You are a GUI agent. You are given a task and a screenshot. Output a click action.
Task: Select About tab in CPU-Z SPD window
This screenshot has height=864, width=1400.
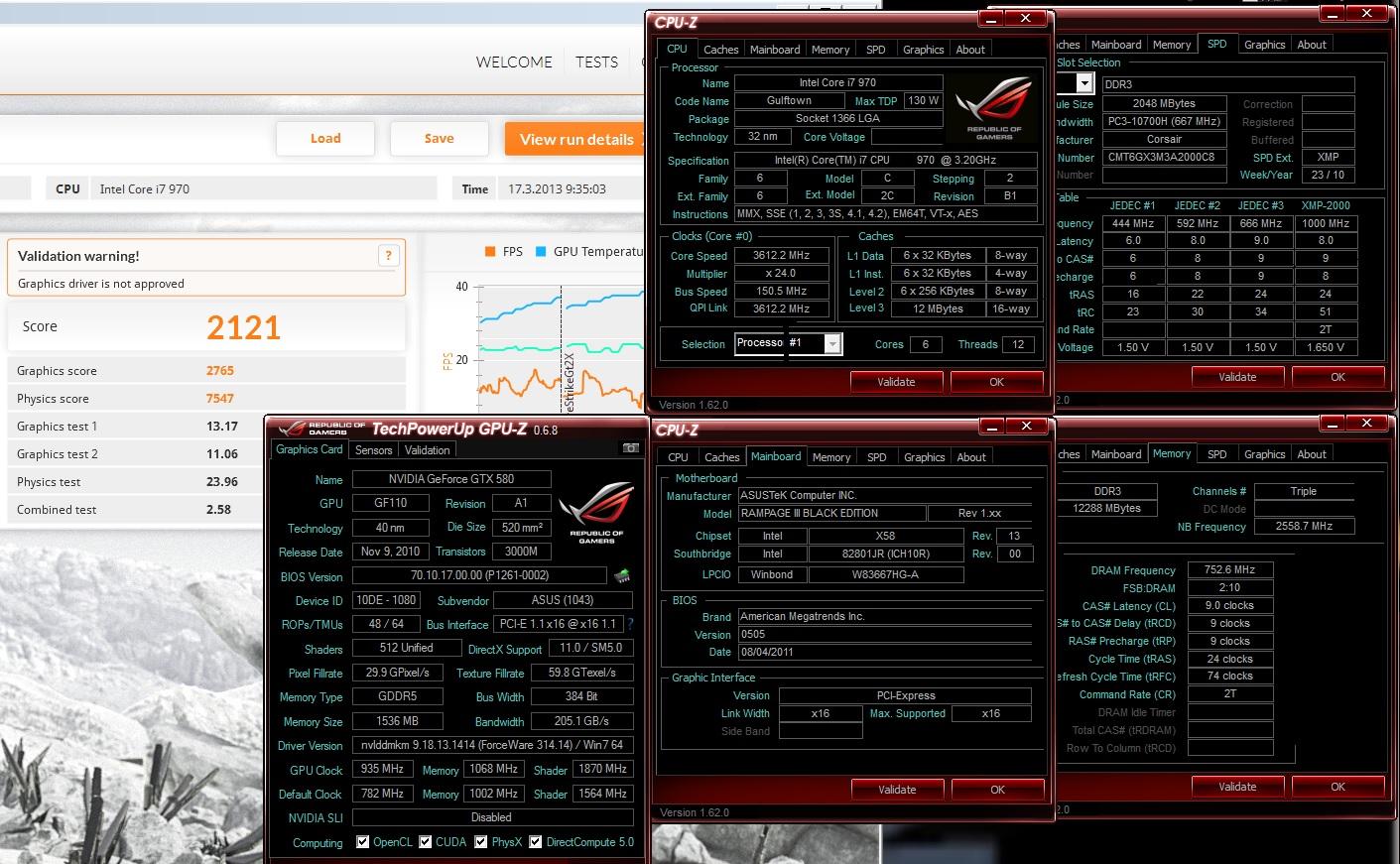point(1312,45)
